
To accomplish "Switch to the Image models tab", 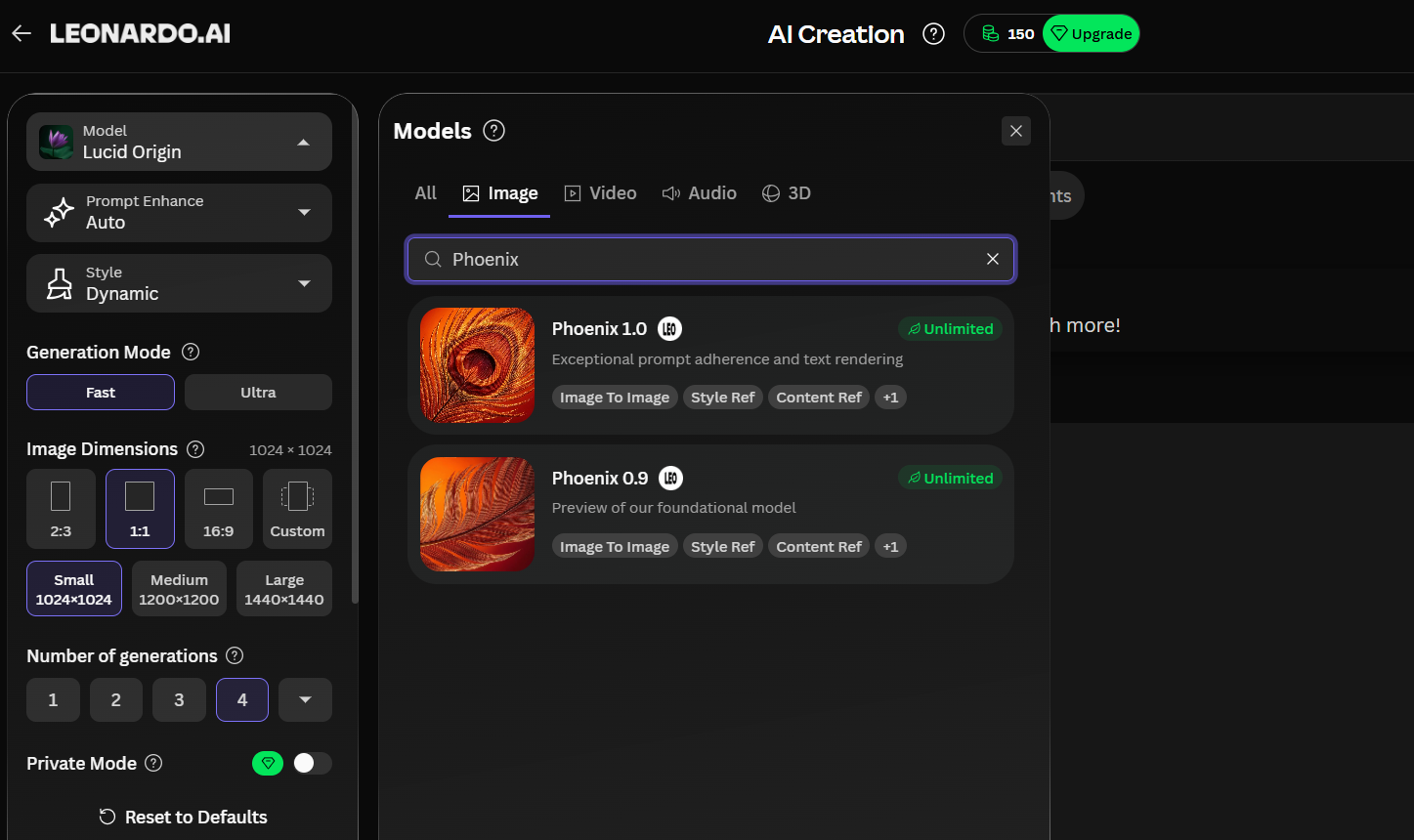I will pyautogui.click(x=499, y=193).
